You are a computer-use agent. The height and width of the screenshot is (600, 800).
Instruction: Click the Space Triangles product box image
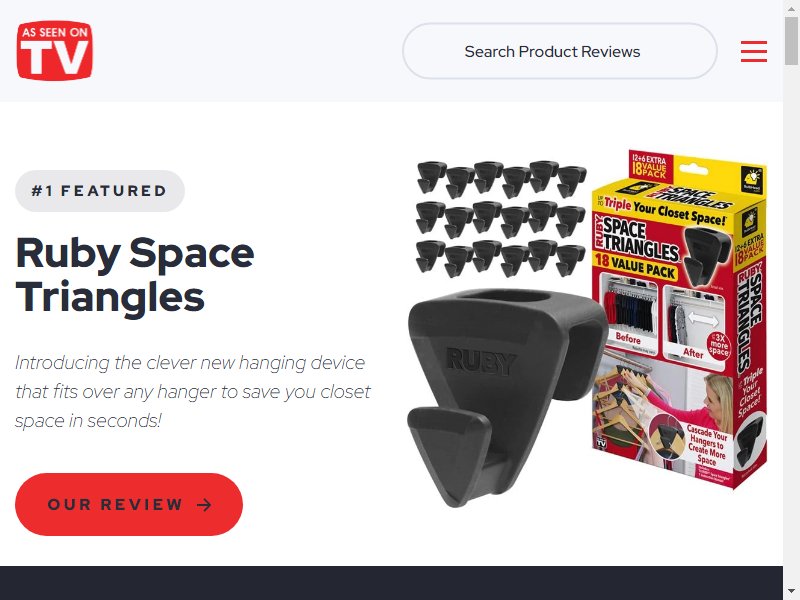(x=679, y=319)
